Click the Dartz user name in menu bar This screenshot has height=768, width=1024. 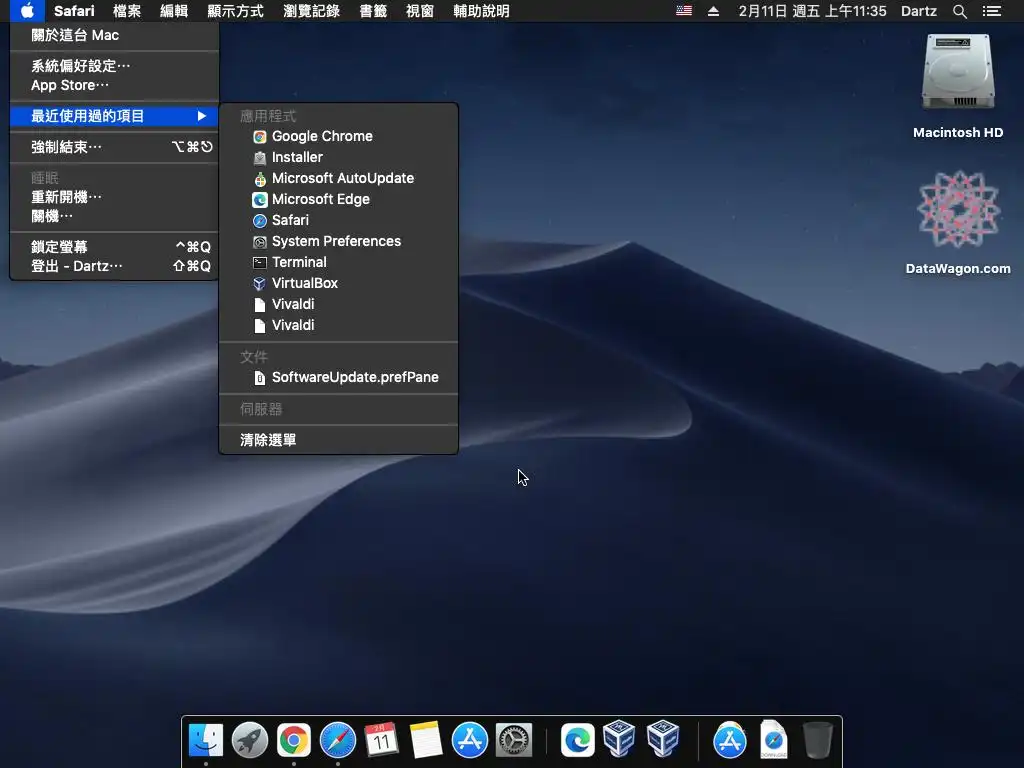918,11
